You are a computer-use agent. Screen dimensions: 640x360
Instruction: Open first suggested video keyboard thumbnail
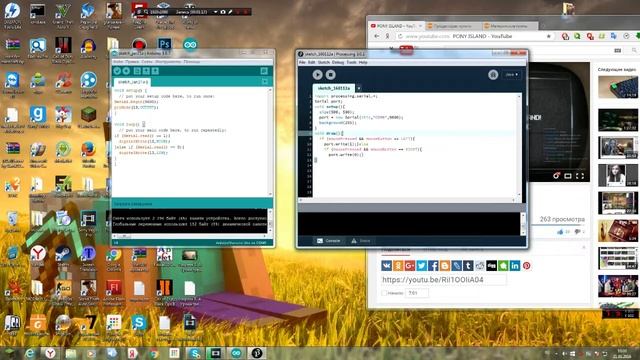coord(618,87)
